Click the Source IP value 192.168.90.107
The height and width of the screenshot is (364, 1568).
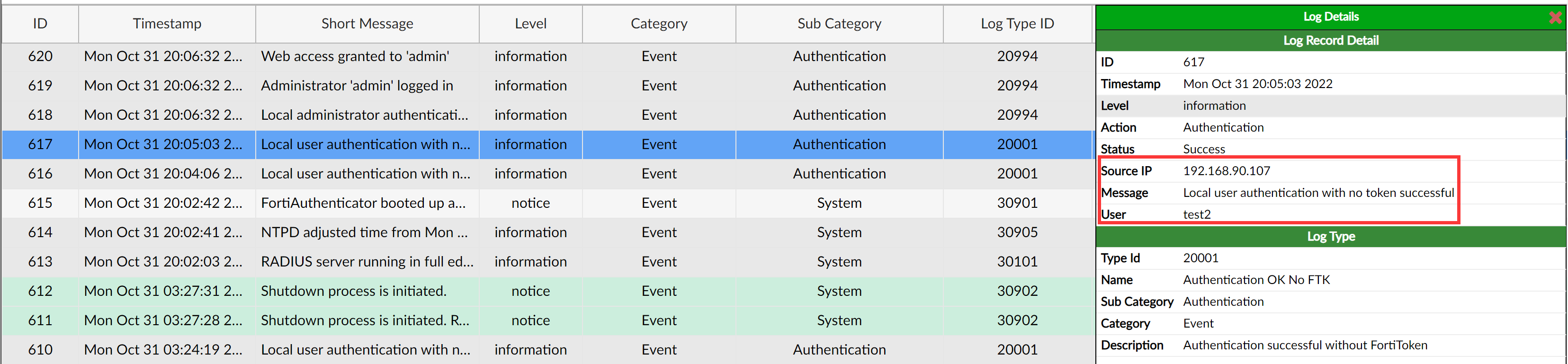pos(1226,171)
